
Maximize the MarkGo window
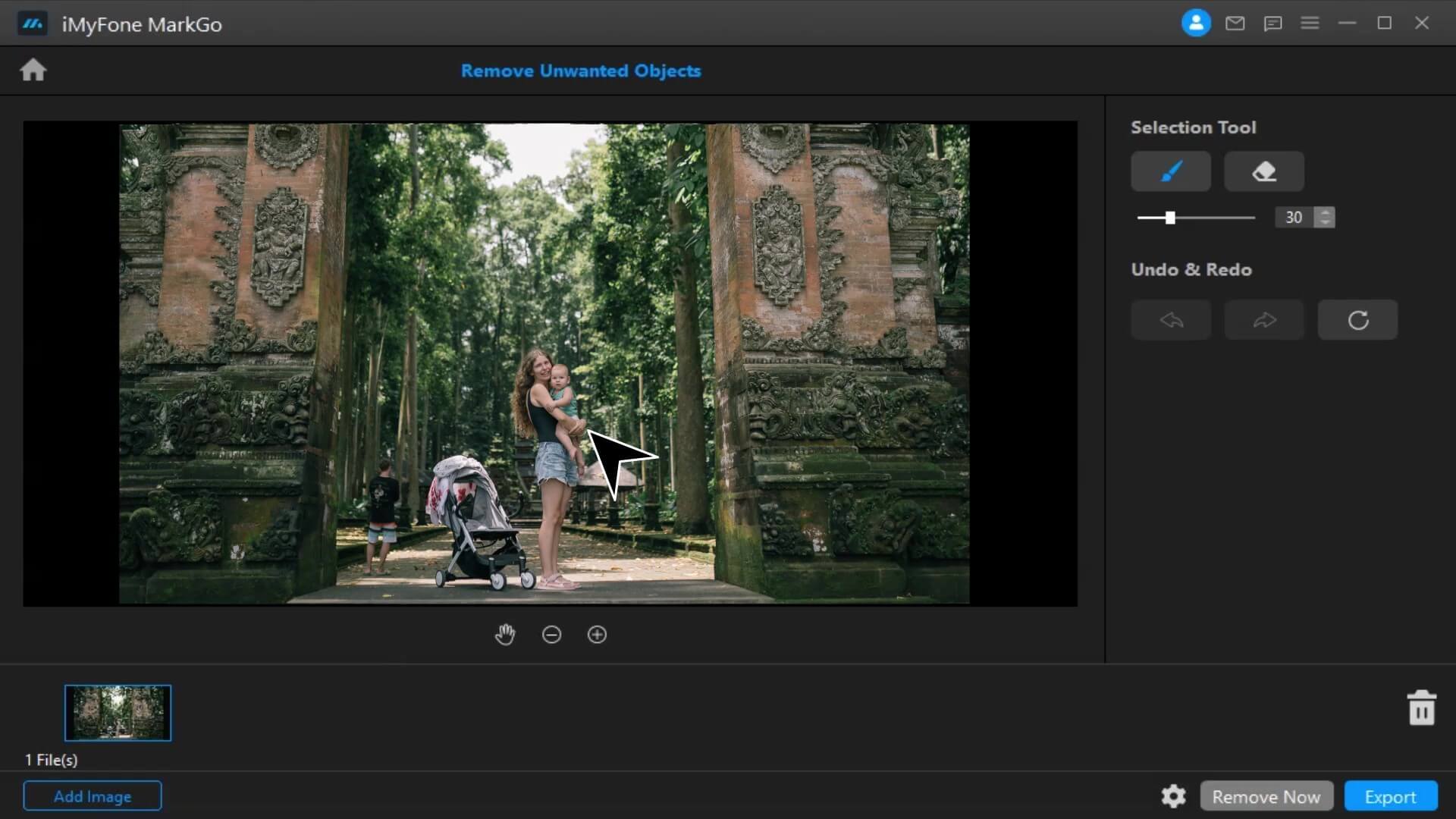[1385, 24]
